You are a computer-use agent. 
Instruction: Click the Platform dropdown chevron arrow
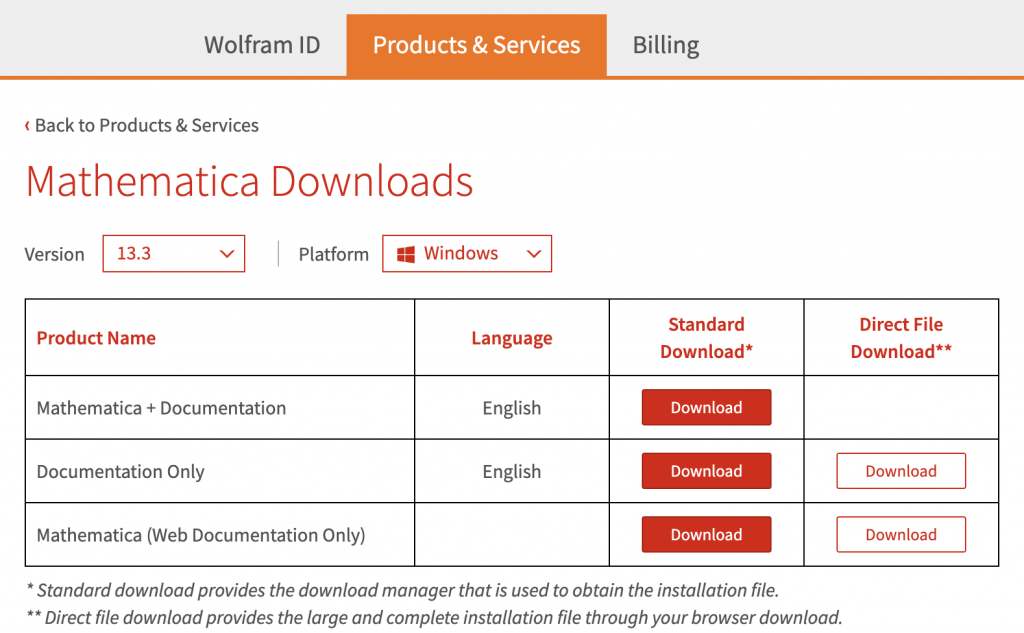click(535, 253)
